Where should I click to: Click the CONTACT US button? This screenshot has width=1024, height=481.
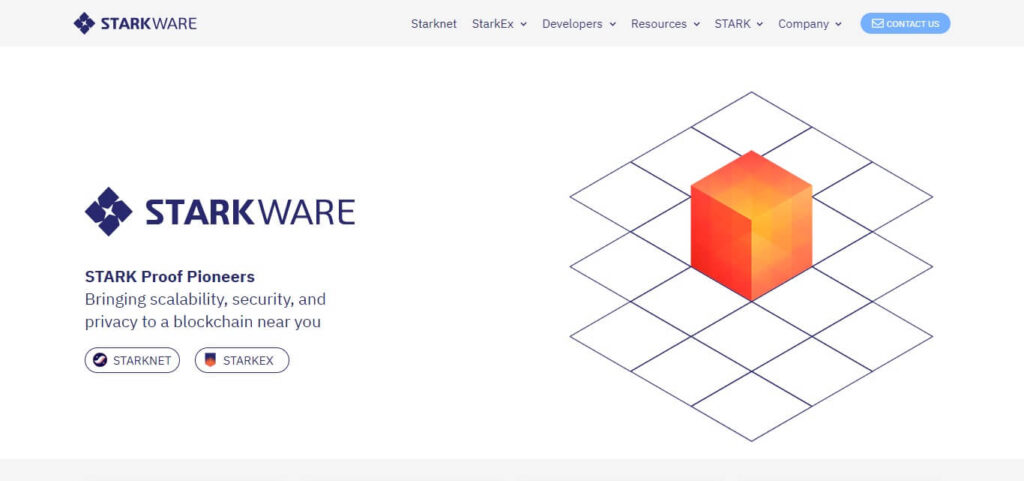click(x=905, y=23)
